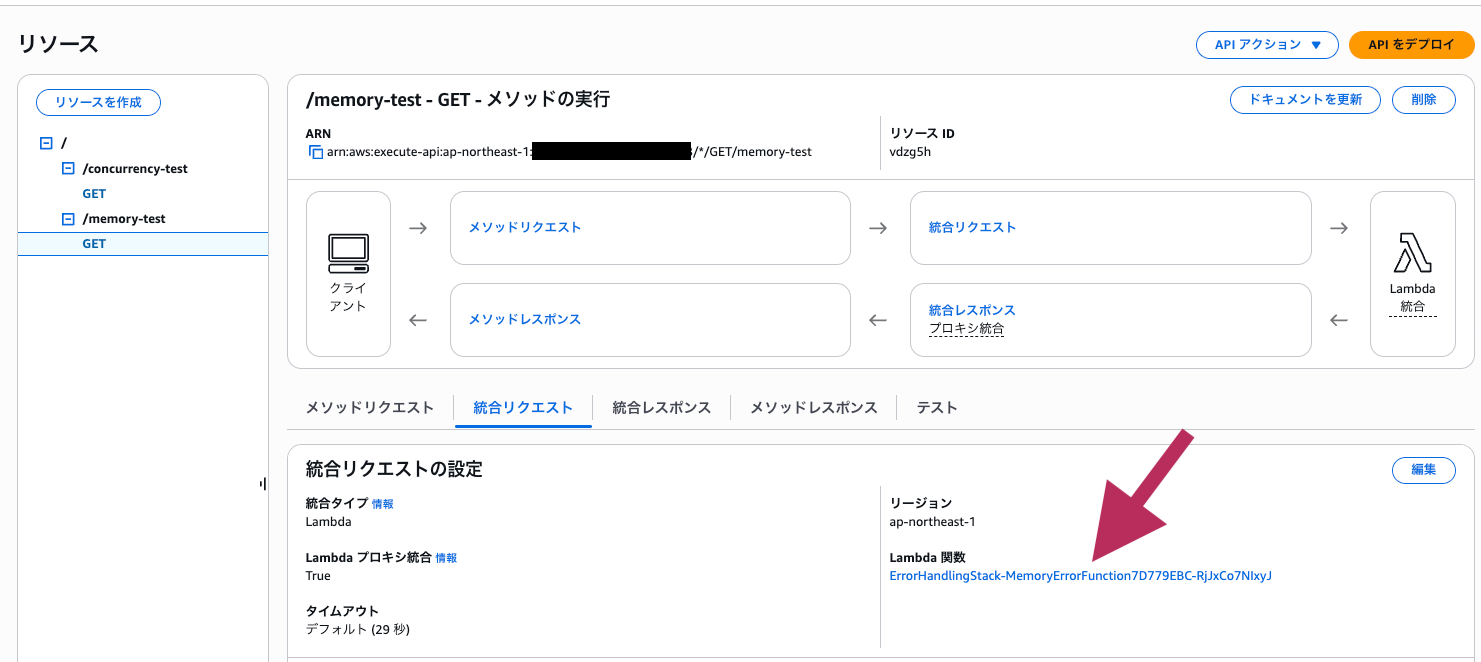1481x662 pixels.
Task: Switch to the メソッドリクエスト tab
Action: [x=370, y=408]
